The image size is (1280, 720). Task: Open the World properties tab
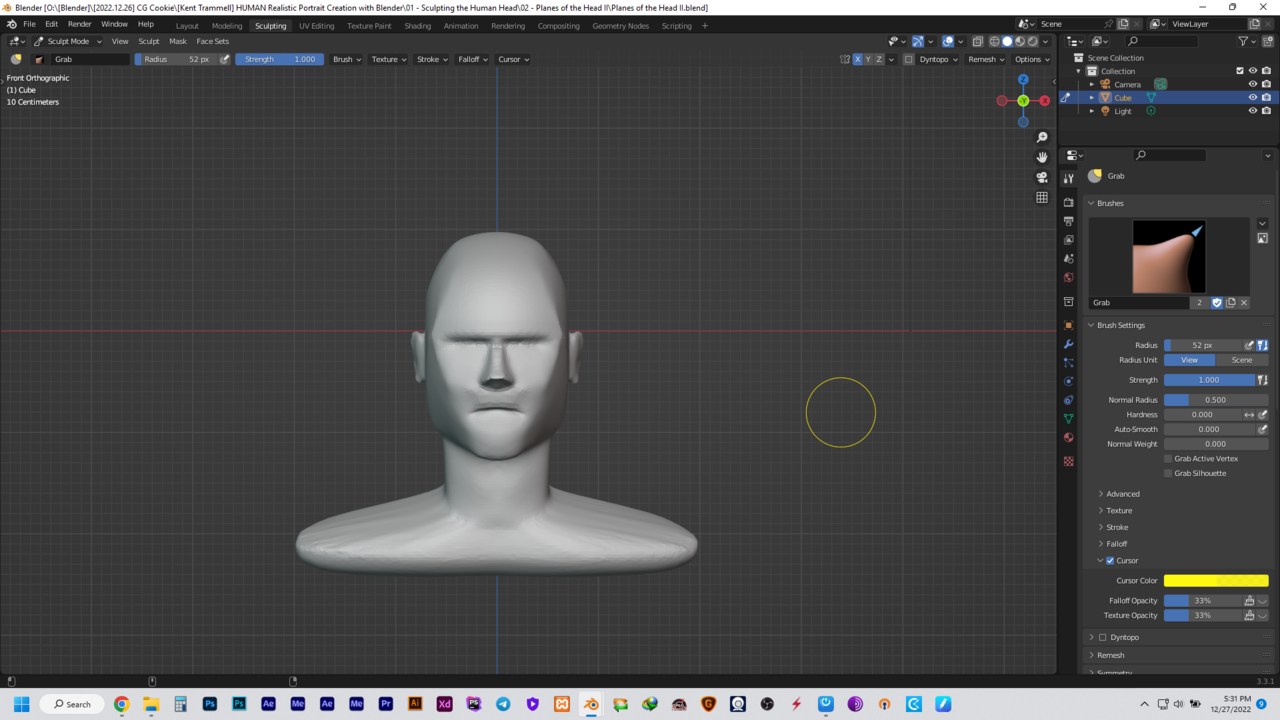(x=1069, y=278)
